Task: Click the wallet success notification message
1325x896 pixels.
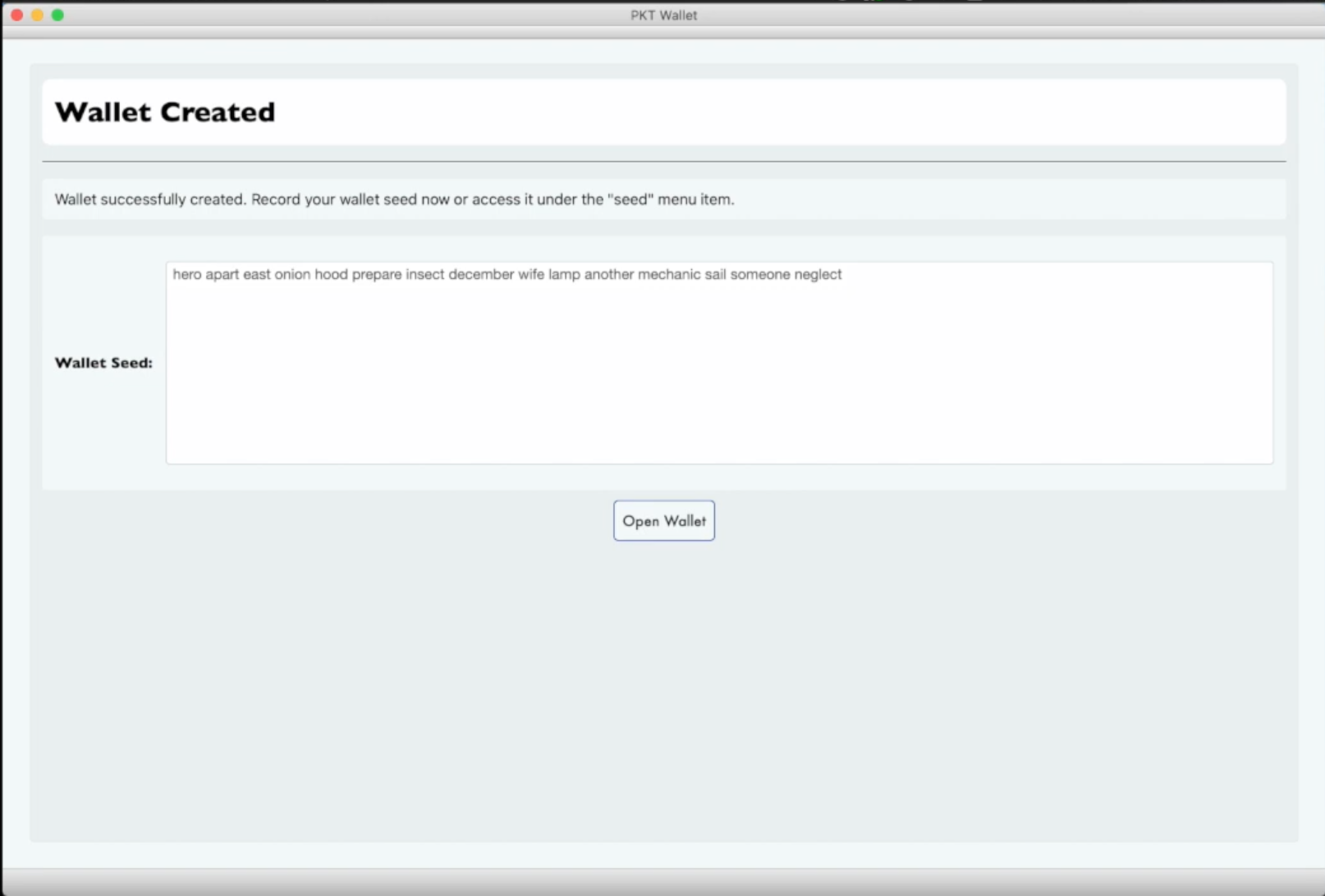Action: (394, 199)
